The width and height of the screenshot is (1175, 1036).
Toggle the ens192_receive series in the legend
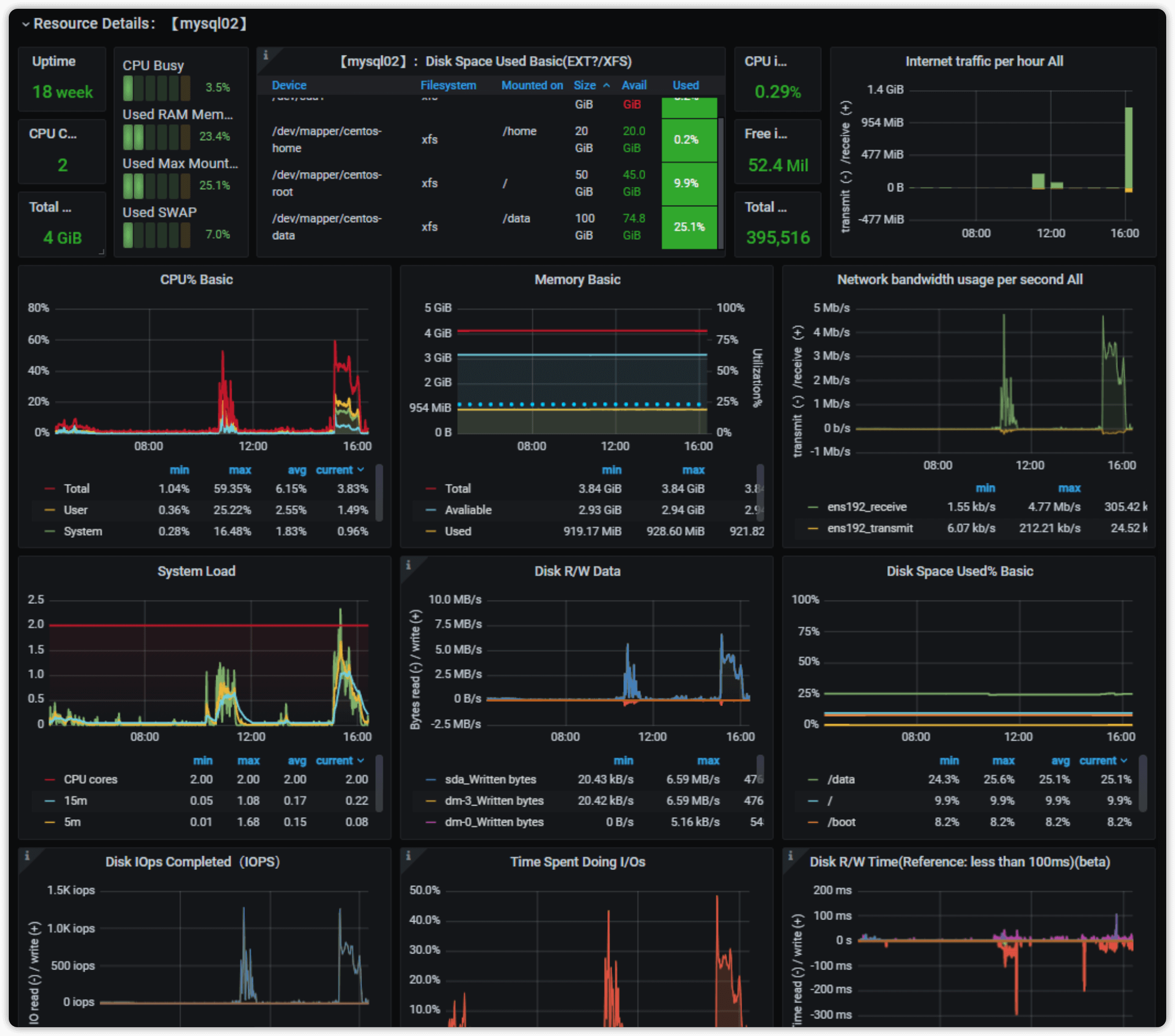[867, 508]
